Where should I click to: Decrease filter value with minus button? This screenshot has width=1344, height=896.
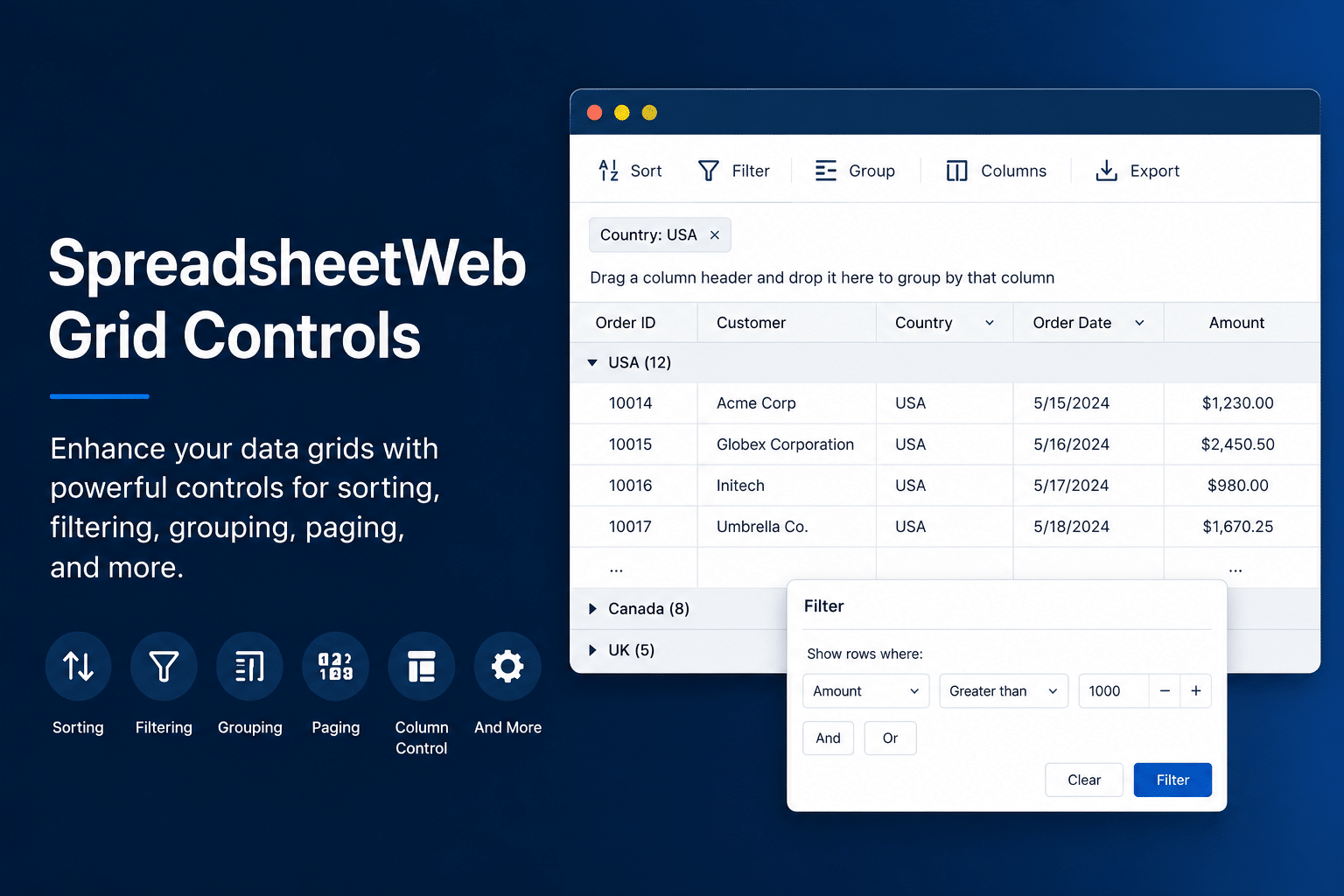[x=1165, y=690]
